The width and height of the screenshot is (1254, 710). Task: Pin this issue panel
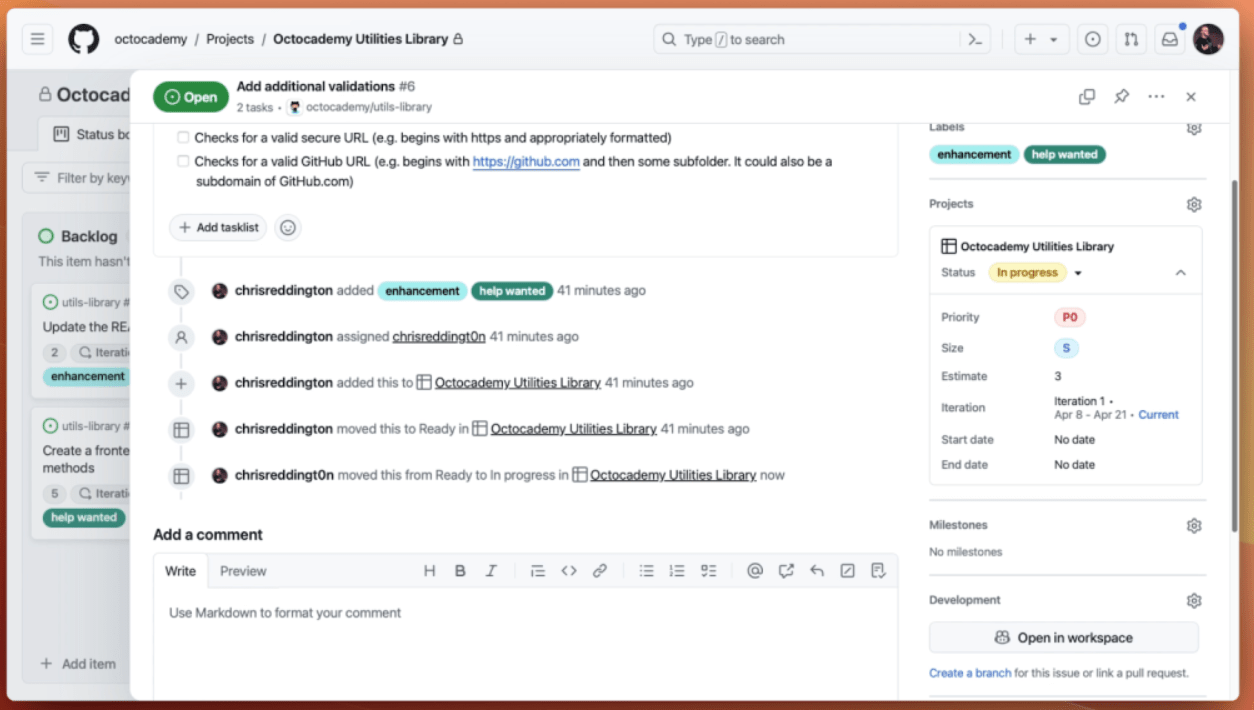(x=1122, y=97)
